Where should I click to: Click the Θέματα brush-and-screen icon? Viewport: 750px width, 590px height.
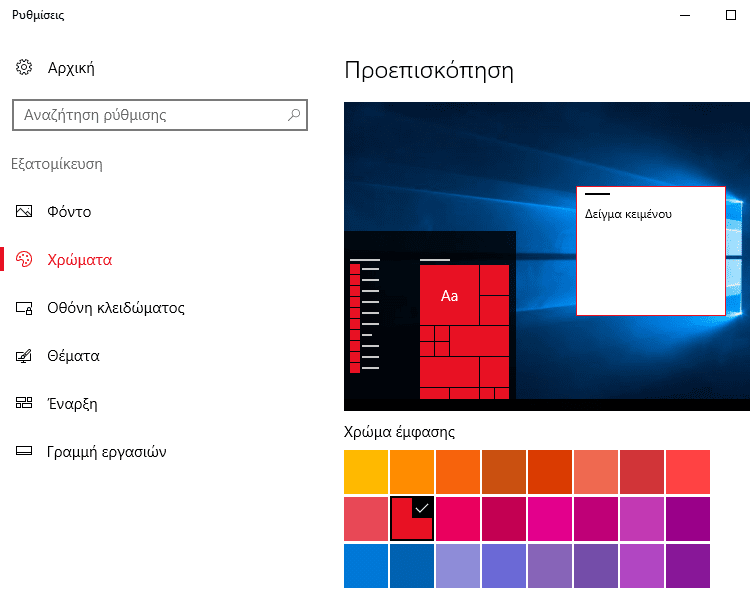click(24, 356)
